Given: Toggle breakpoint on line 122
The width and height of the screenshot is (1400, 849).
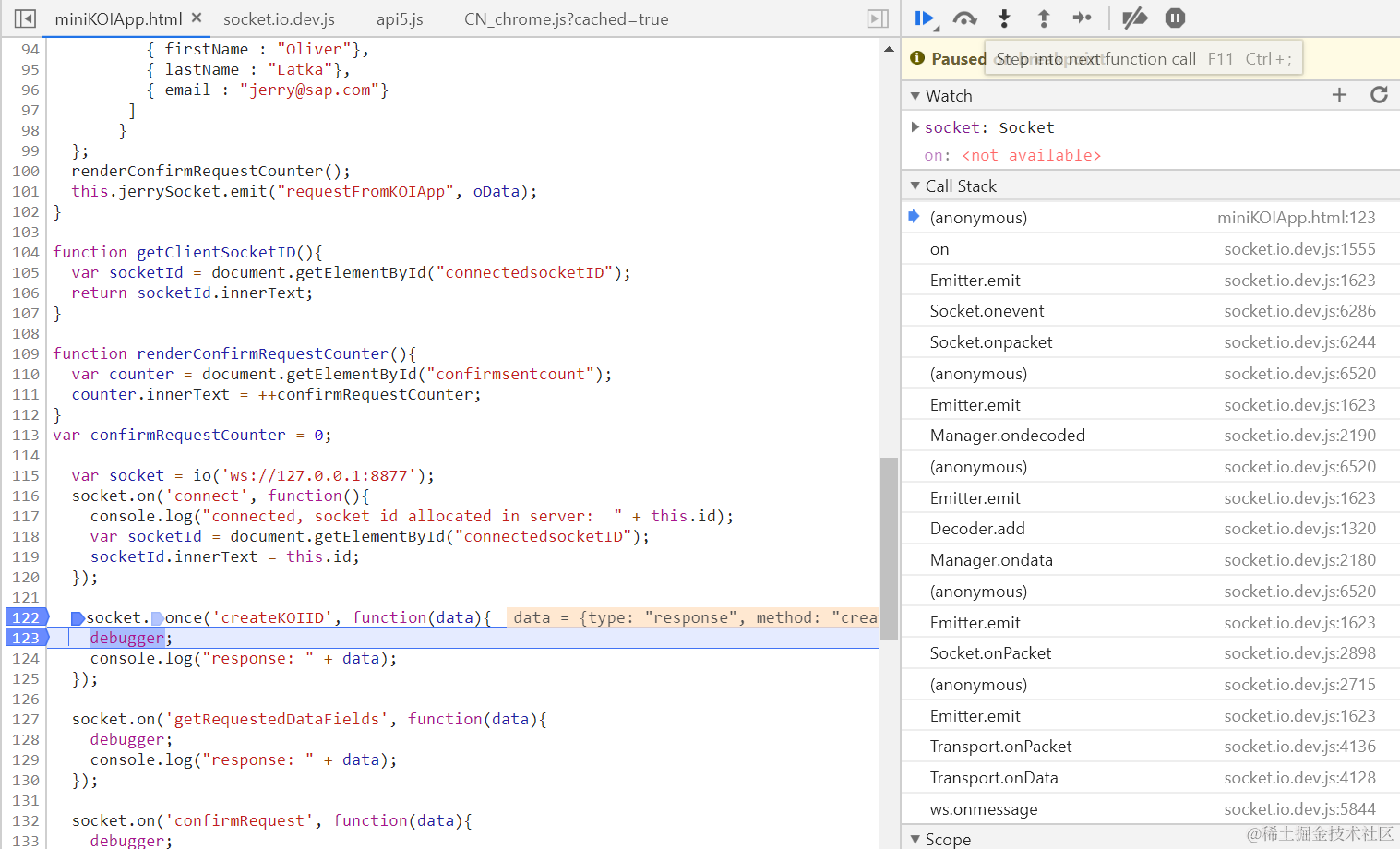Looking at the screenshot, I should pyautogui.click(x=26, y=617).
